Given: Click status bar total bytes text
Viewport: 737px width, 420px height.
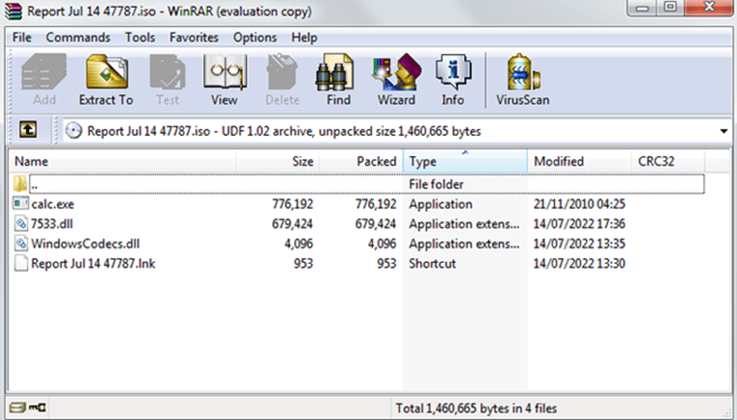Looking at the screenshot, I should (x=476, y=408).
